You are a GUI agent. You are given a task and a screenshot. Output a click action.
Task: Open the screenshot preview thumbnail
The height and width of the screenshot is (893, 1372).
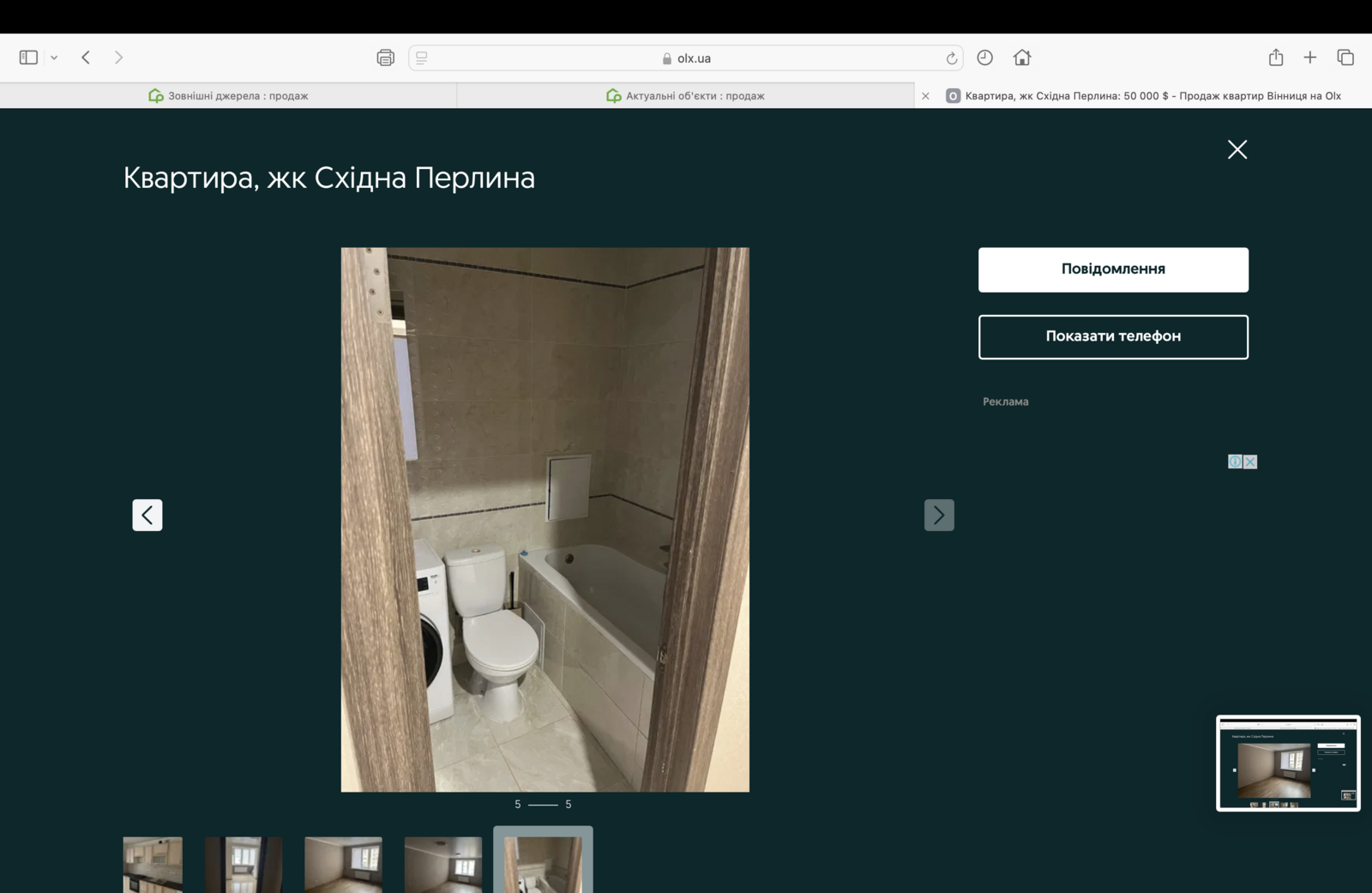1287,763
